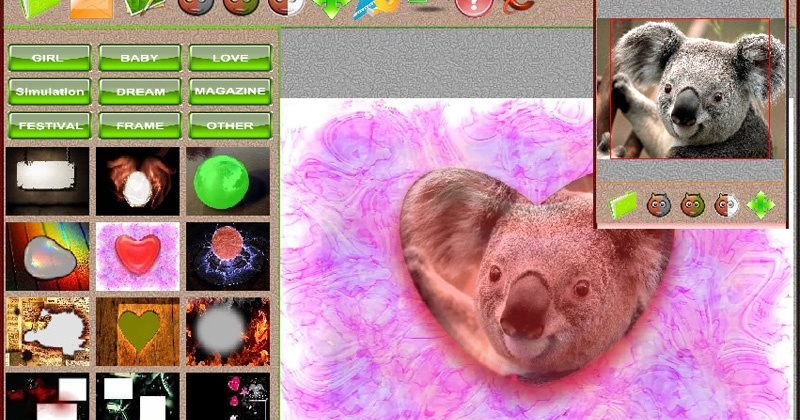
Task: Click the orange-green owl face in top toolbar
Action: tap(241, 7)
